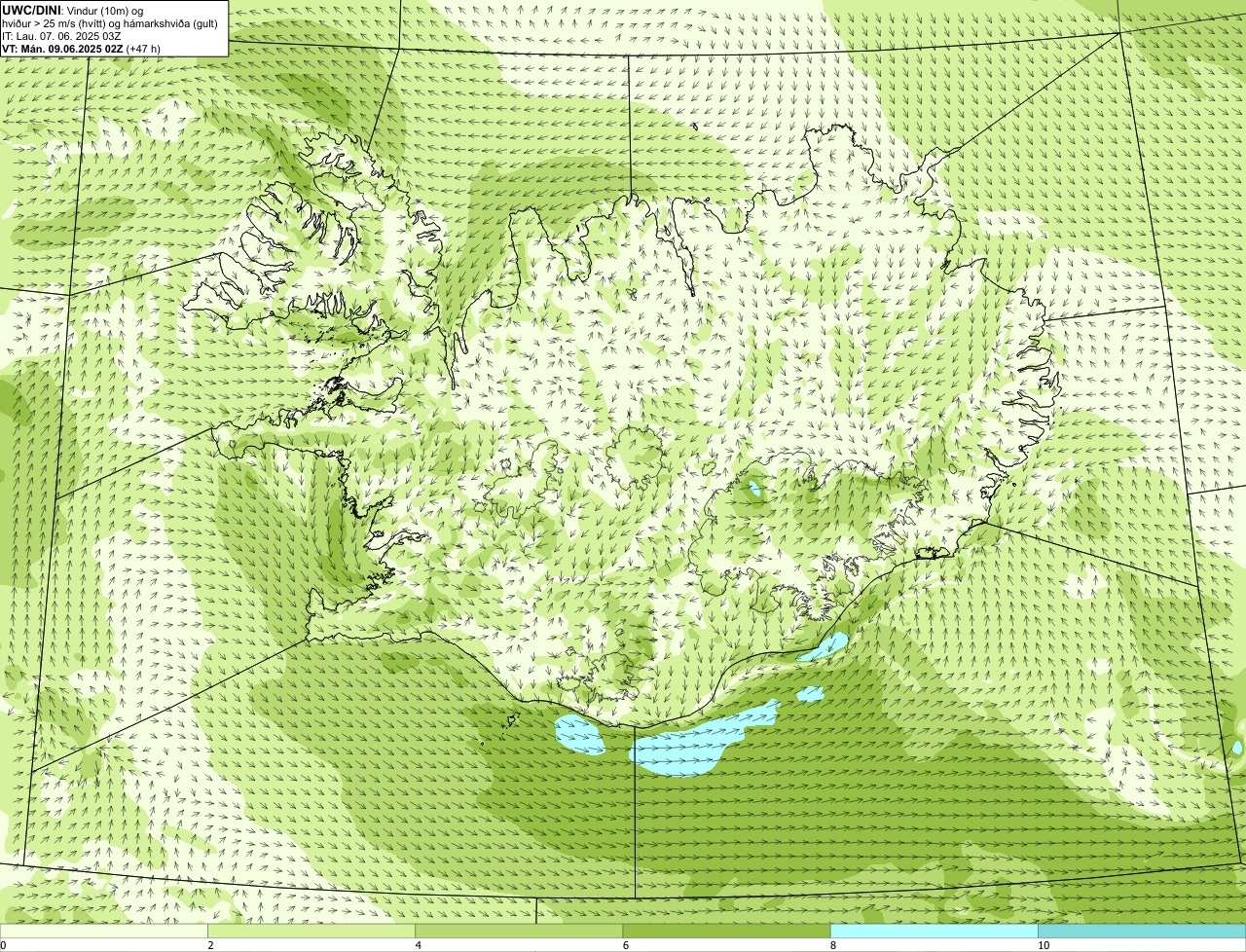Click the "2" label on the color scale
Screen dimensions: 1246x952
[x=210, y=945]
